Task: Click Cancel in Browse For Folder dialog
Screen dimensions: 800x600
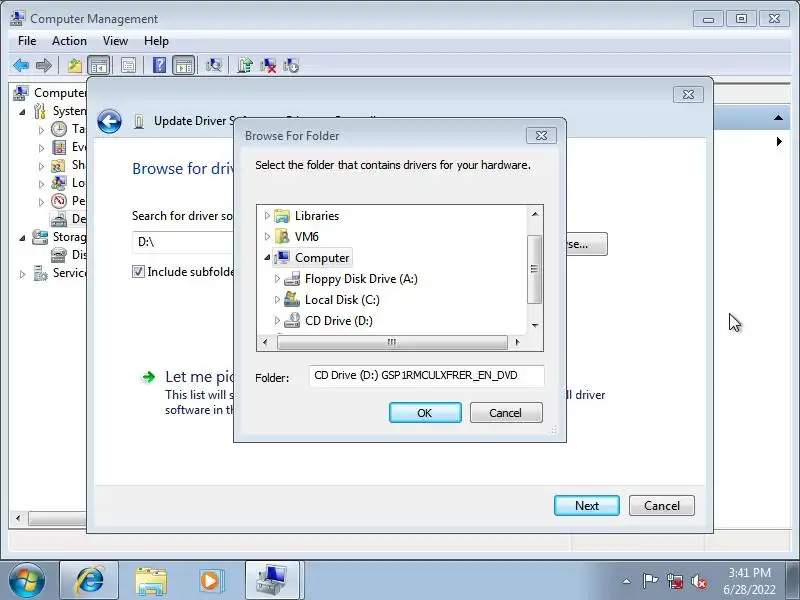Action: tap(506, 413)
